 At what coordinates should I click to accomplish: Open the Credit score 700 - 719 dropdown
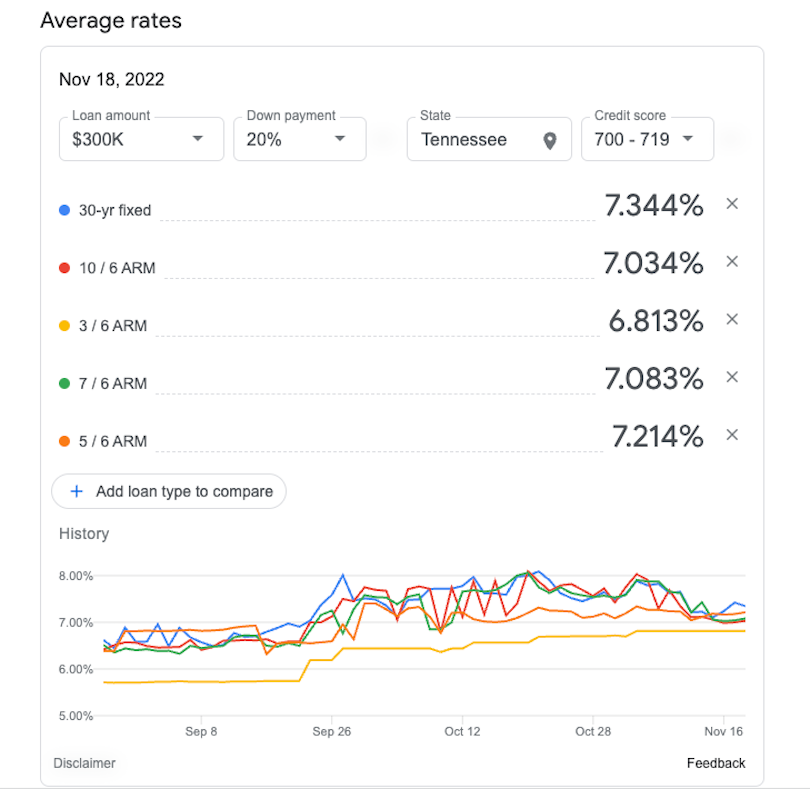647,139
